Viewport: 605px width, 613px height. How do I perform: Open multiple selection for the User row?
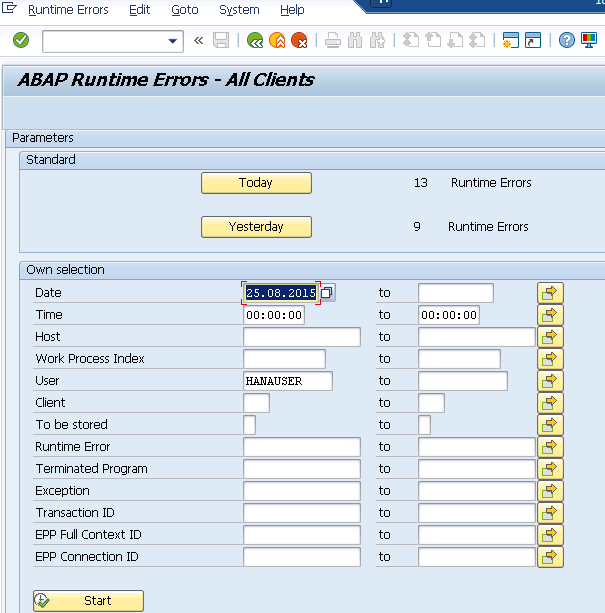point(550,381)
